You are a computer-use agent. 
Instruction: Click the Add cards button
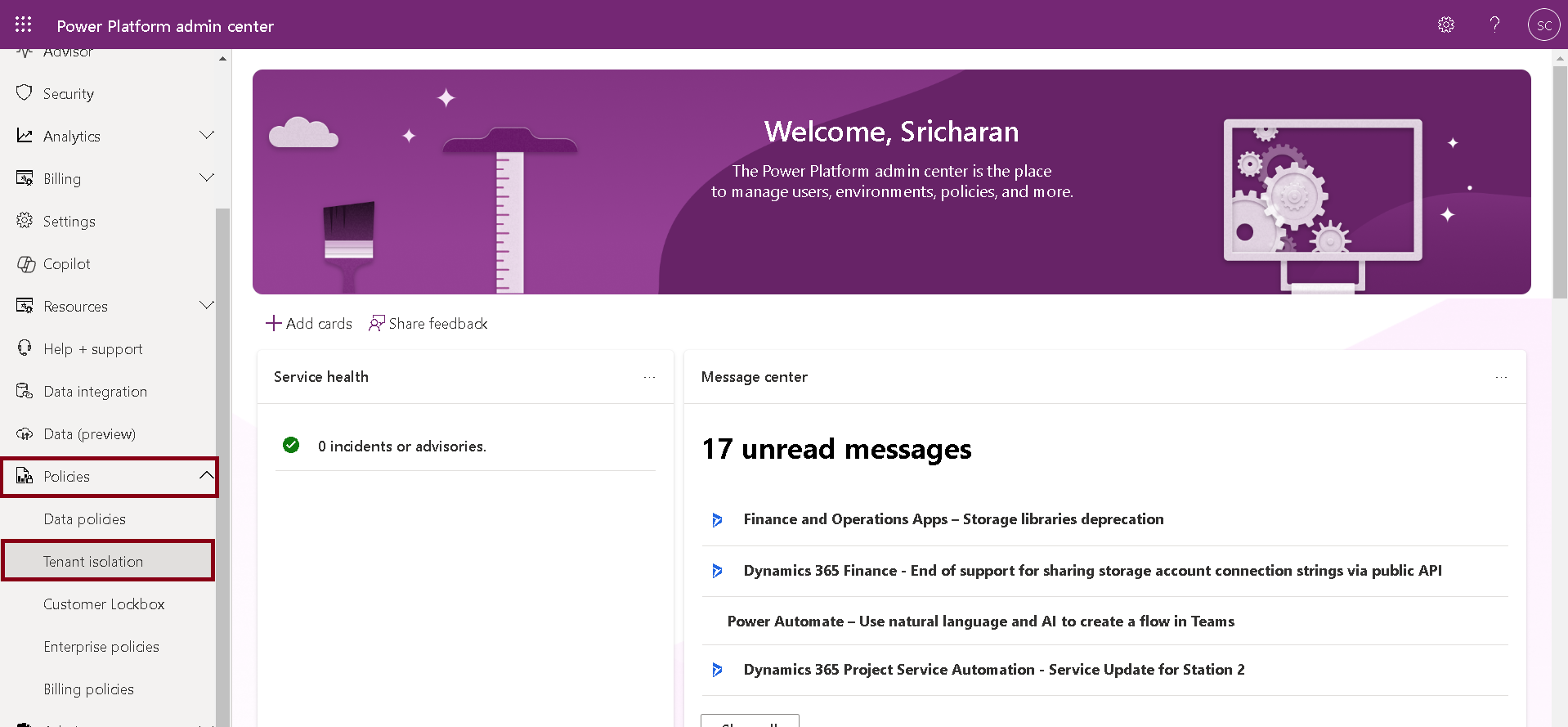pos(309,324)
